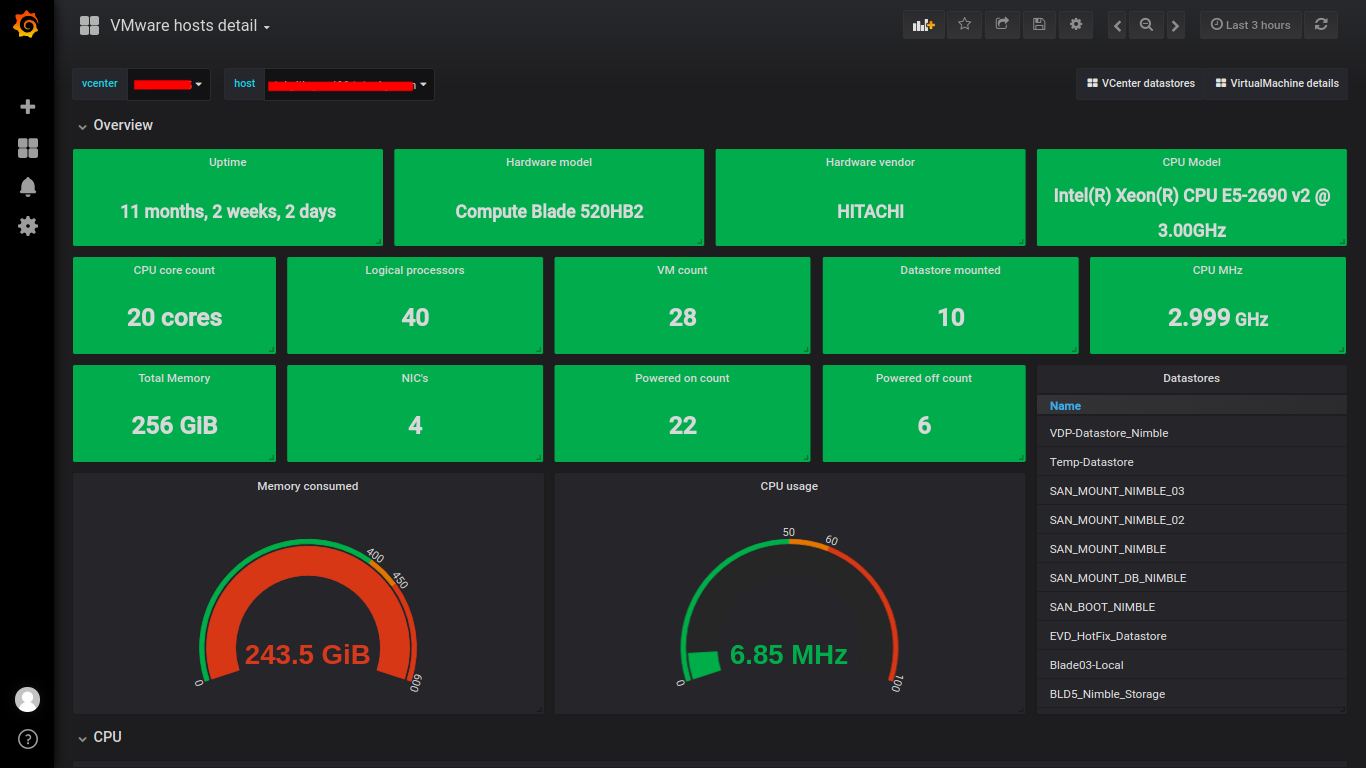Share the dashboard using share icon
Image resolution: width=1366 pixels, height=768 pixels.
pos(1001,25)
